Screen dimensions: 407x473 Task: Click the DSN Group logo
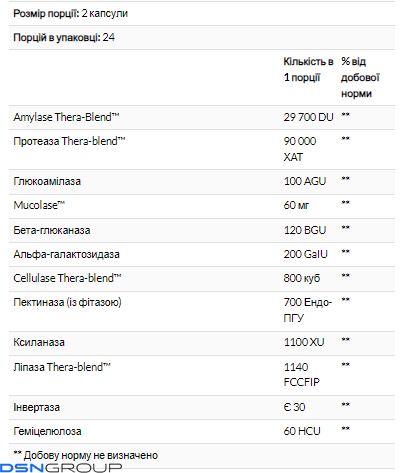click(61, 468)
